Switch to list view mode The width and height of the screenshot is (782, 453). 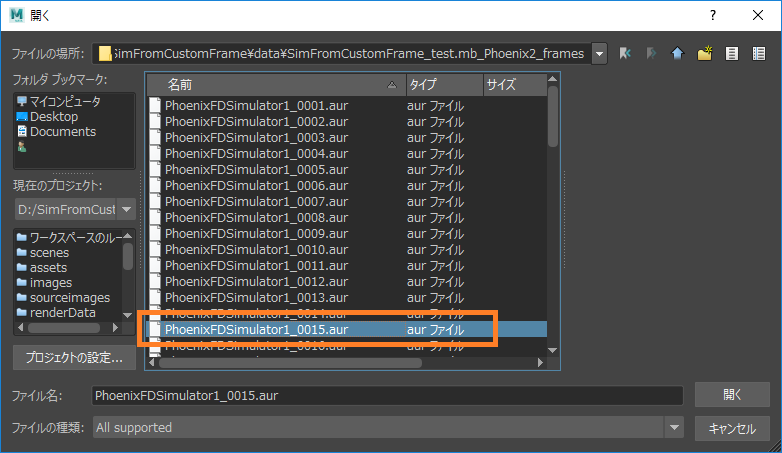click(732, 53)
